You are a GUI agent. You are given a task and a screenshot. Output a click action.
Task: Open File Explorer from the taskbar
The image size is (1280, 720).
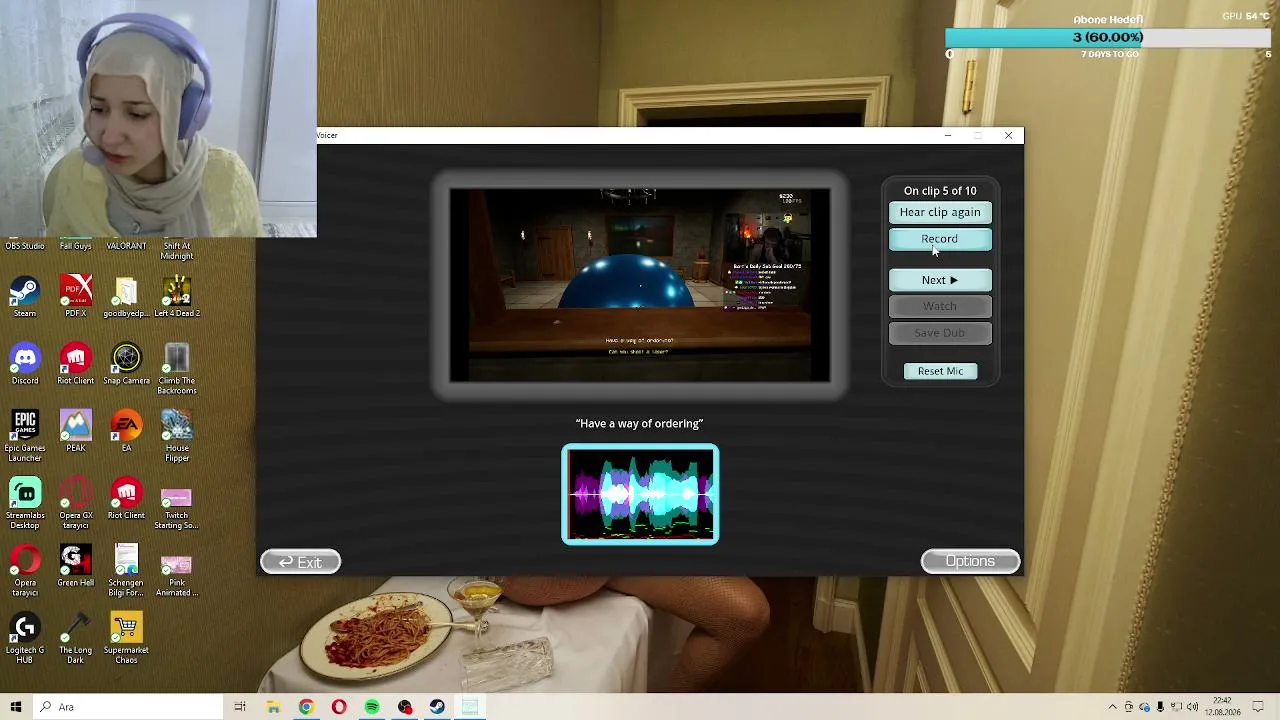click(273, 707)
